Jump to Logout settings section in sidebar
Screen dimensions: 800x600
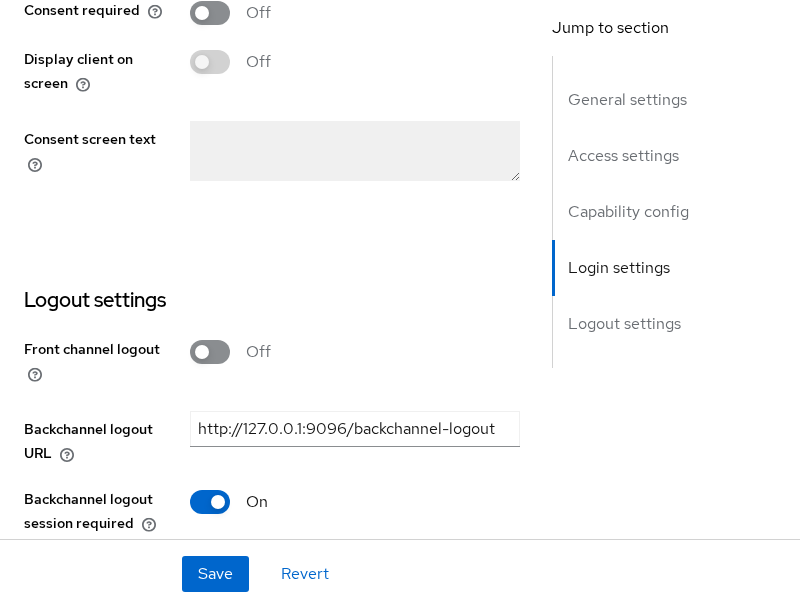(624, 324)
